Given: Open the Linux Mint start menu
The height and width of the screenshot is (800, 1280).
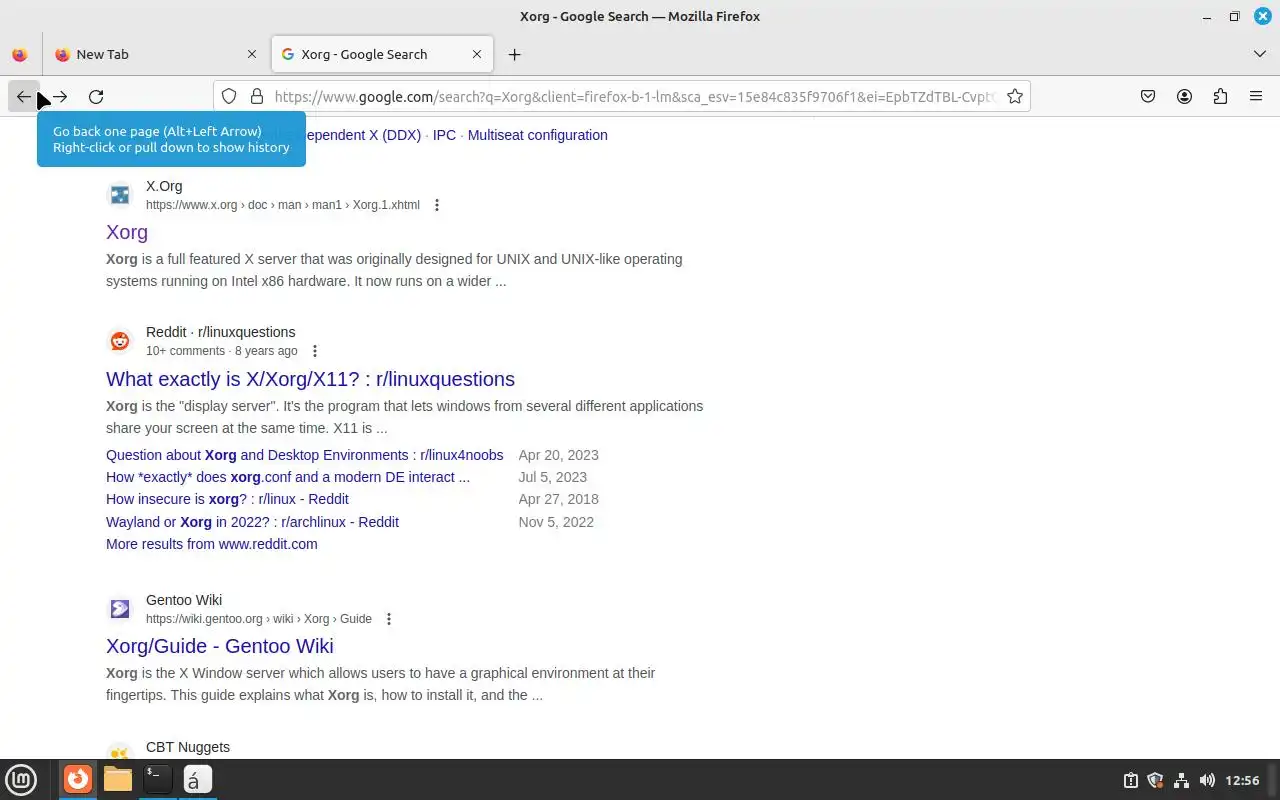Looking at the screenshot, I should tap(21, 780).
